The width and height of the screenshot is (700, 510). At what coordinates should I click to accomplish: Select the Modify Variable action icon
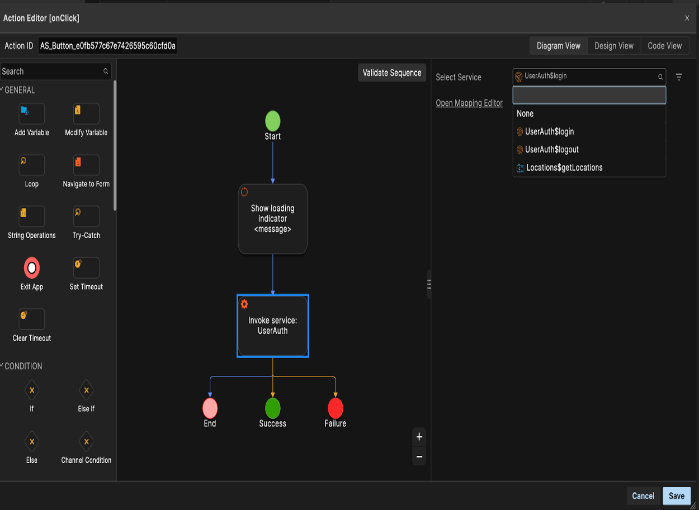[86, 114]
